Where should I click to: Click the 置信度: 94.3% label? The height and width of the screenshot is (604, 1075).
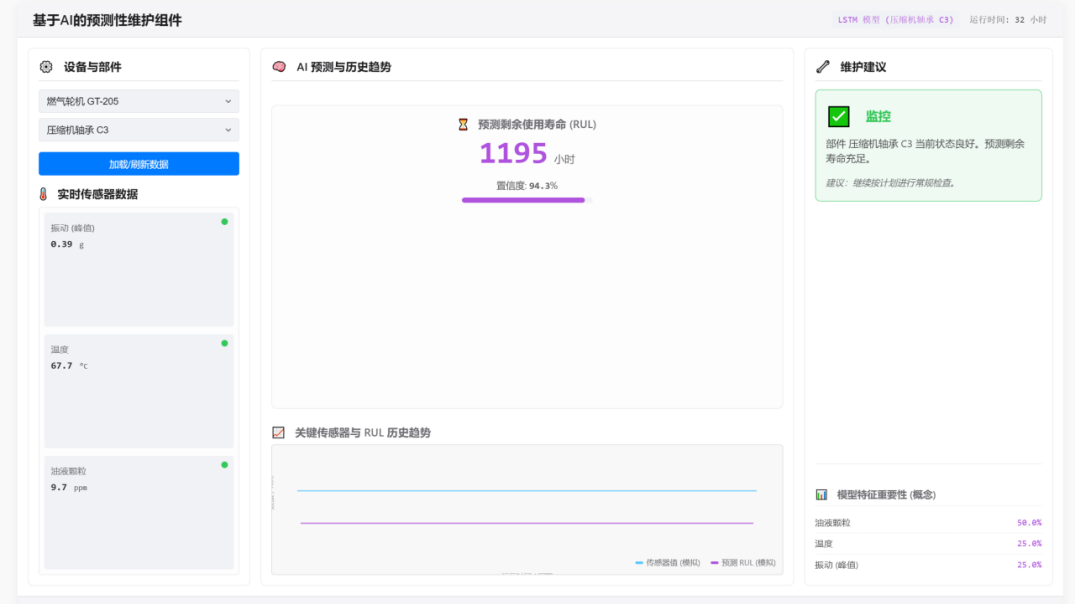coord(527,186)
